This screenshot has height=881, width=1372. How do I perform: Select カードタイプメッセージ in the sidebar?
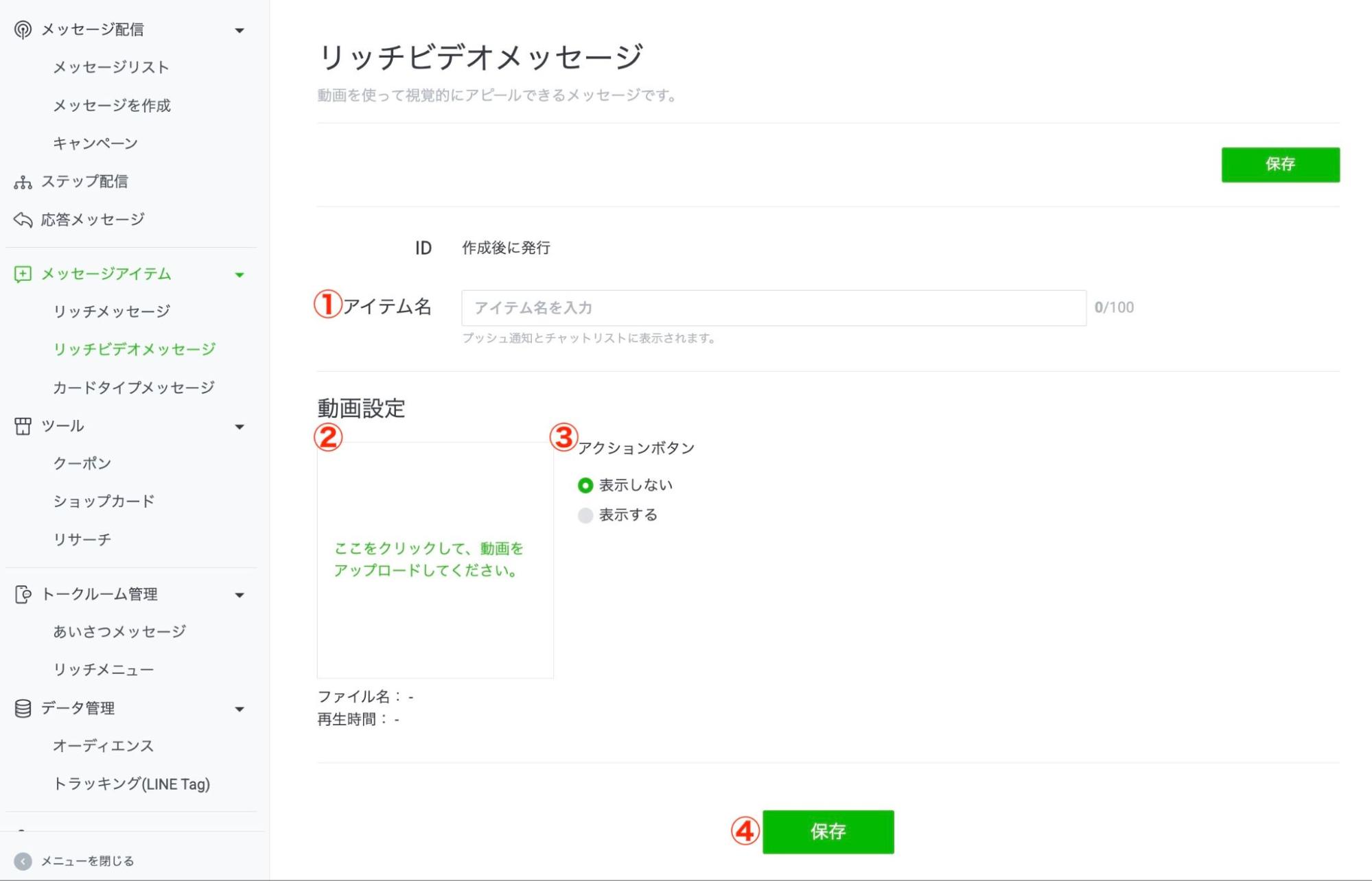133,386
